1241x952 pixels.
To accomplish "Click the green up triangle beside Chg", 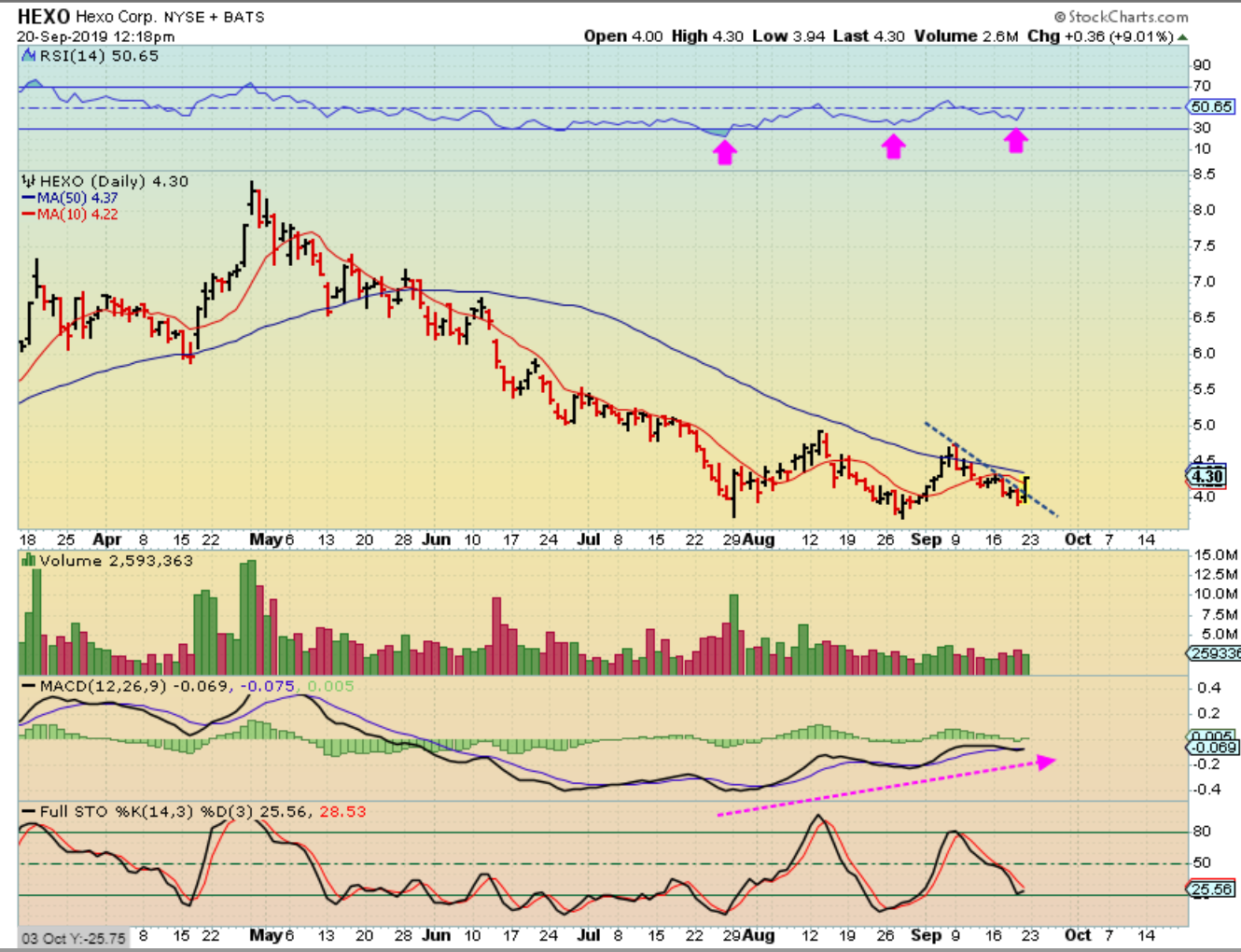I will (x=1182, y=37).
